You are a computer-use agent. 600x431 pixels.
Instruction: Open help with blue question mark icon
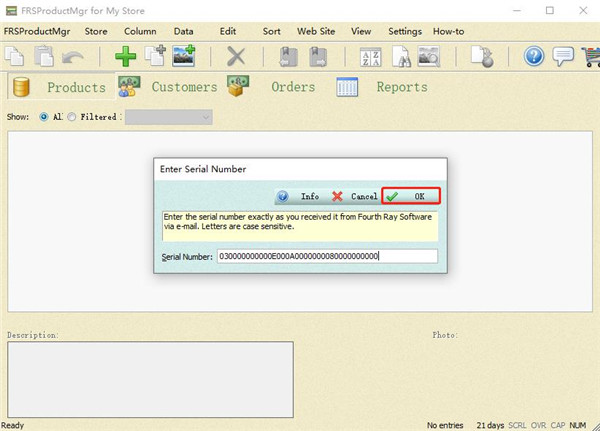534,56
